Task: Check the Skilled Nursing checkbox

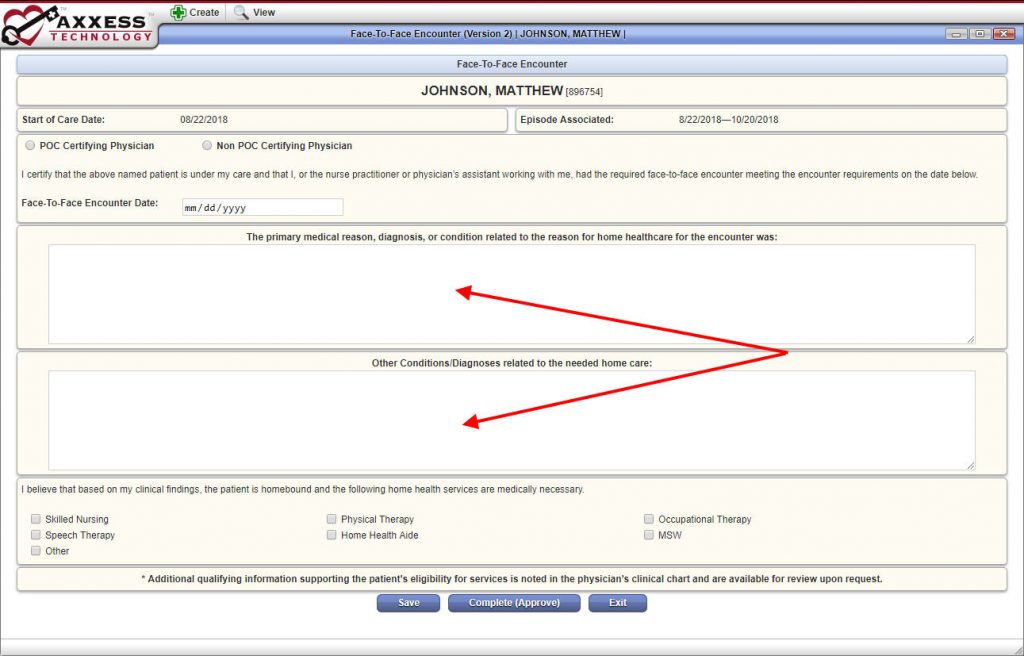Action: click(36, 519)
